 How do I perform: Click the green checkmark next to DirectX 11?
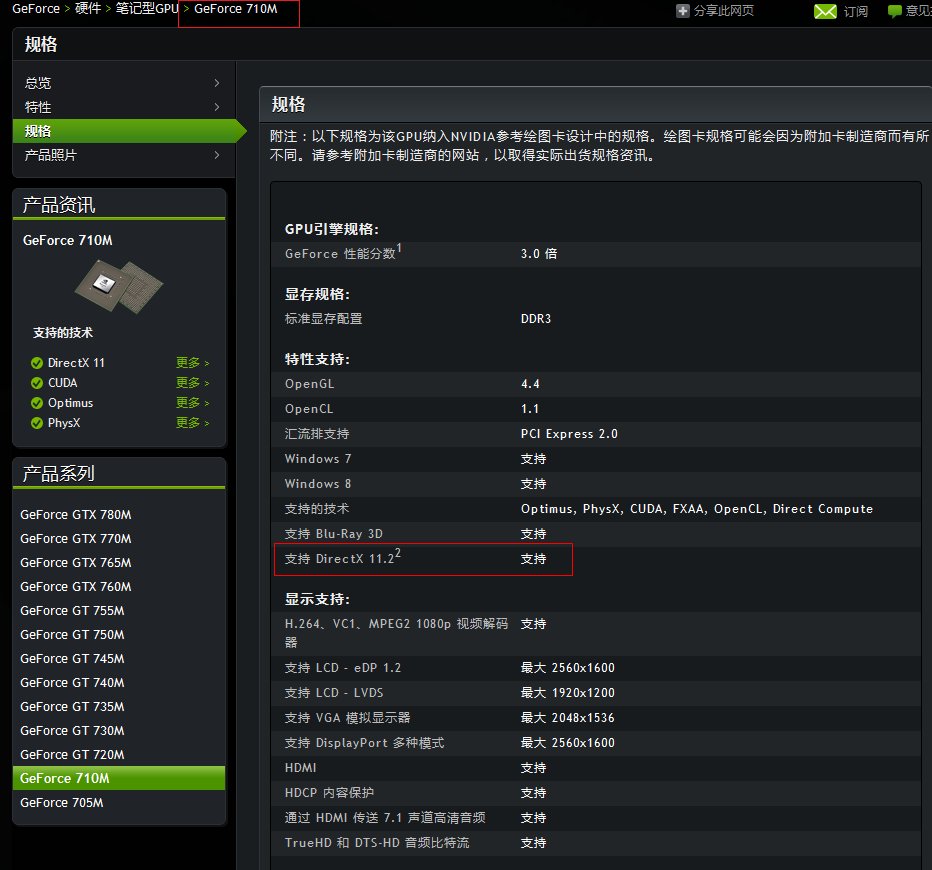pyautogui.click(x=37, y=362)
